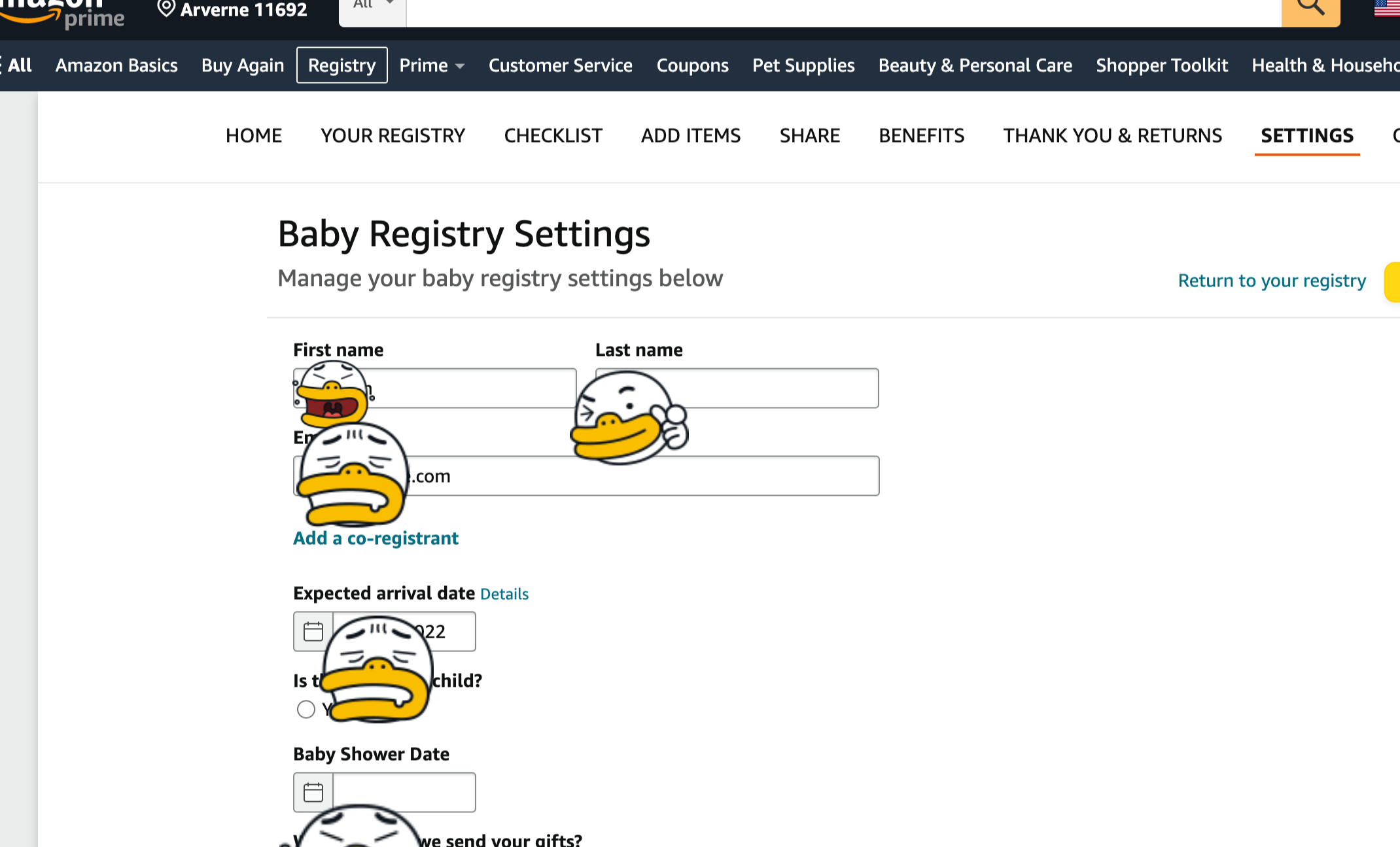Click Return to your registry link
The width and height of the screenshot is (1400, 847).
click(x=1272, y=281)
